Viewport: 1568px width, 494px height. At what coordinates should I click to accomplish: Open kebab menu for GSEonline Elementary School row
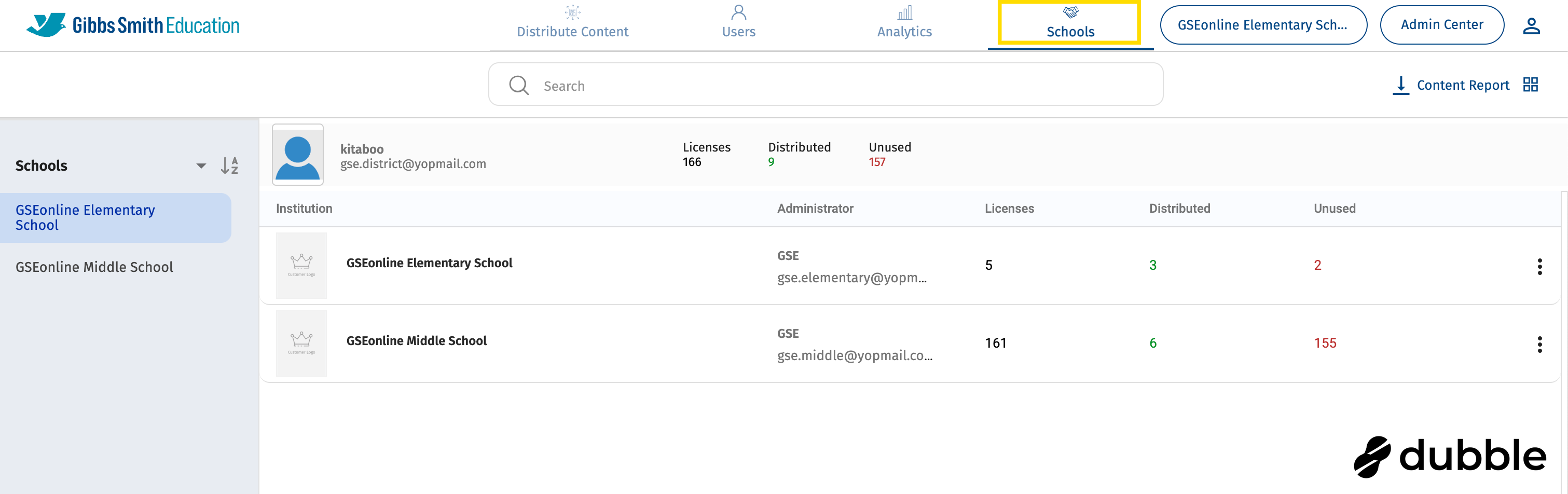(x=1539, y=266)
